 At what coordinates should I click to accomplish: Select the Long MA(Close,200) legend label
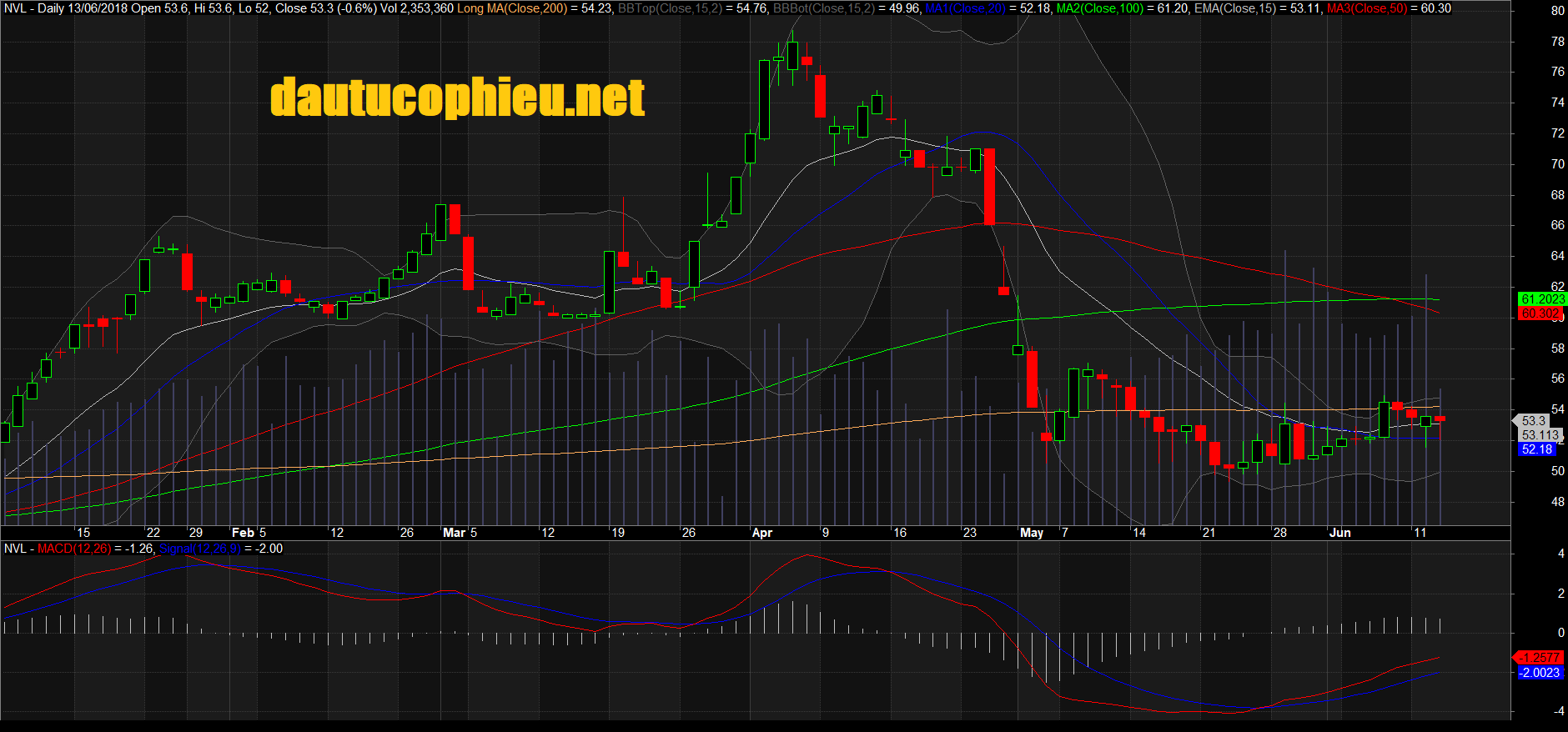pyautogui.click(x=512, y=8)
